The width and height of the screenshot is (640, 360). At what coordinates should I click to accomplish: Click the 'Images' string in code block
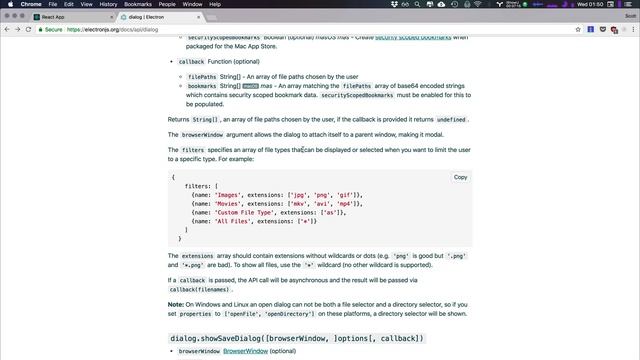coord(228,195)
